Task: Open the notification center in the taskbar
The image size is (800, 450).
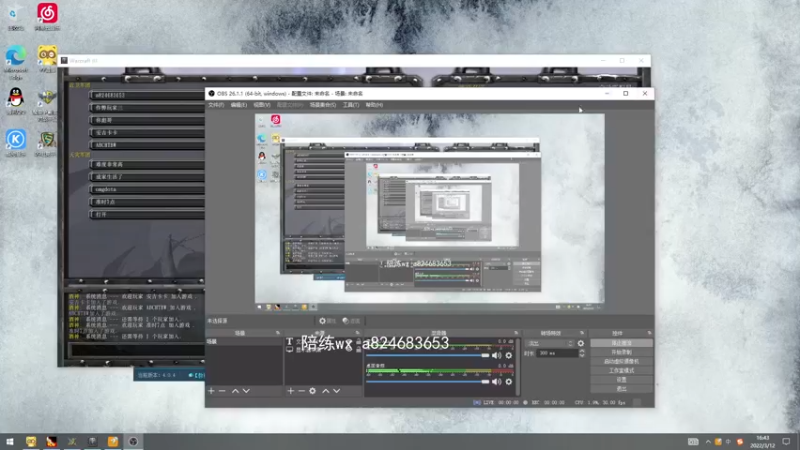Action: coord(786,441)
